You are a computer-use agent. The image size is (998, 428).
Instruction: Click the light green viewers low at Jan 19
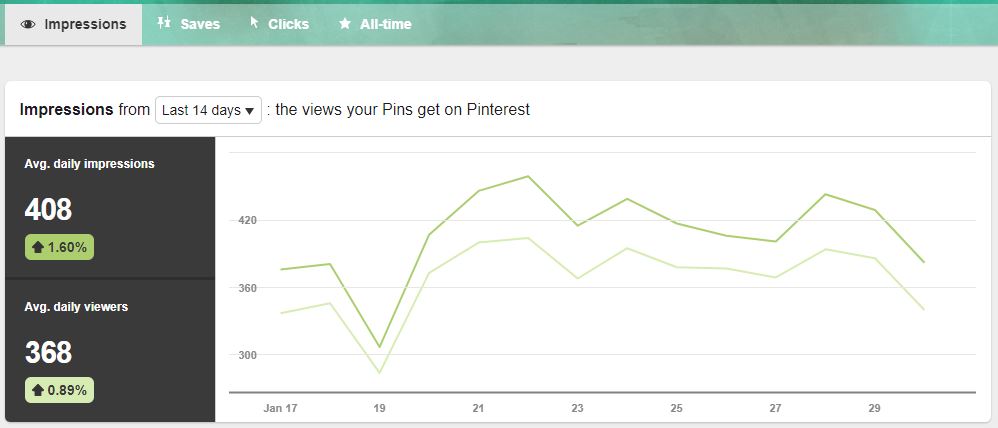(379, 373)
